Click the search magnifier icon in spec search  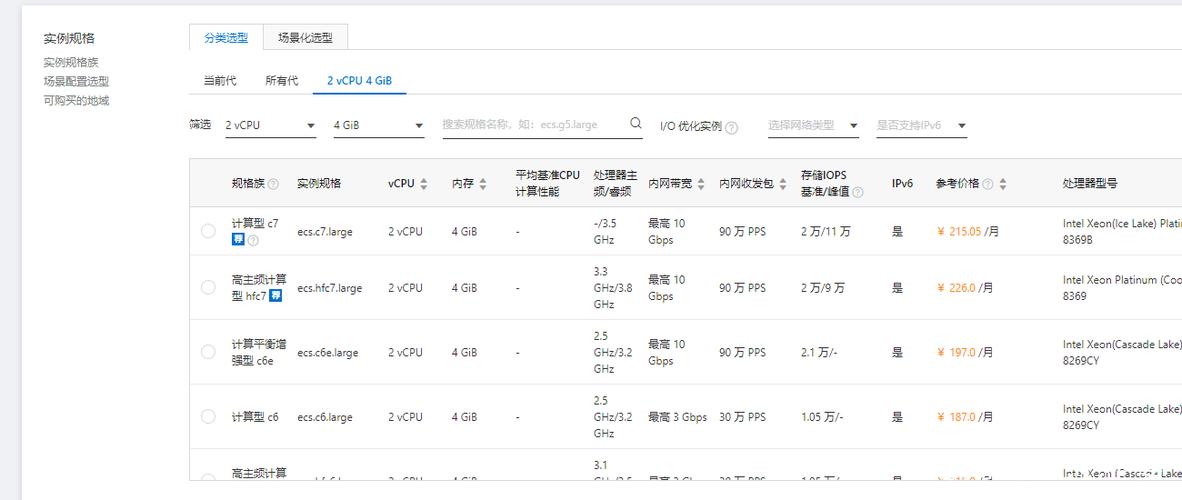coord(636,124)
